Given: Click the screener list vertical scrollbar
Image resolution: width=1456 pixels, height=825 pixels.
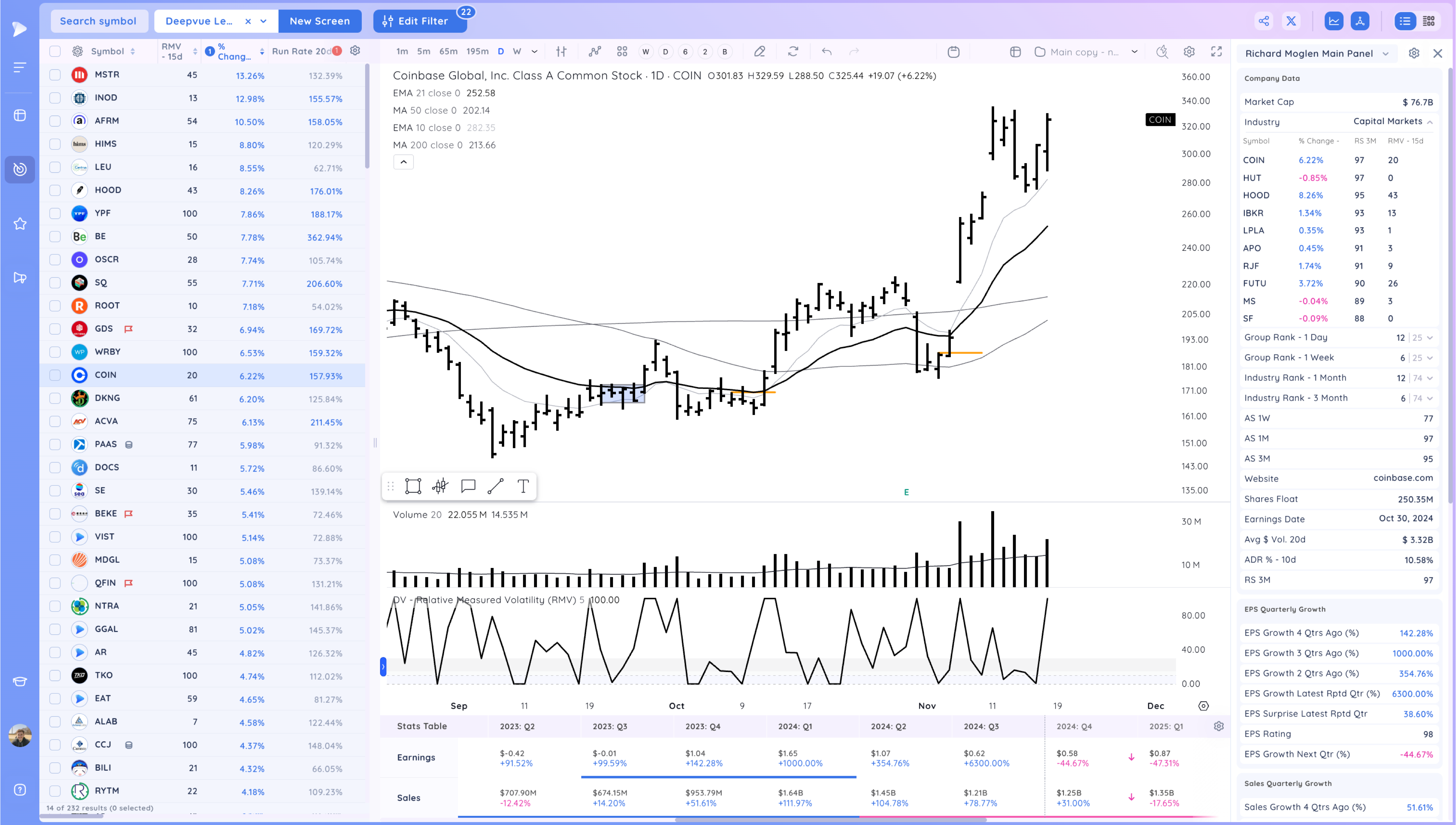Looking at the screenshot, I should point(367,116).
